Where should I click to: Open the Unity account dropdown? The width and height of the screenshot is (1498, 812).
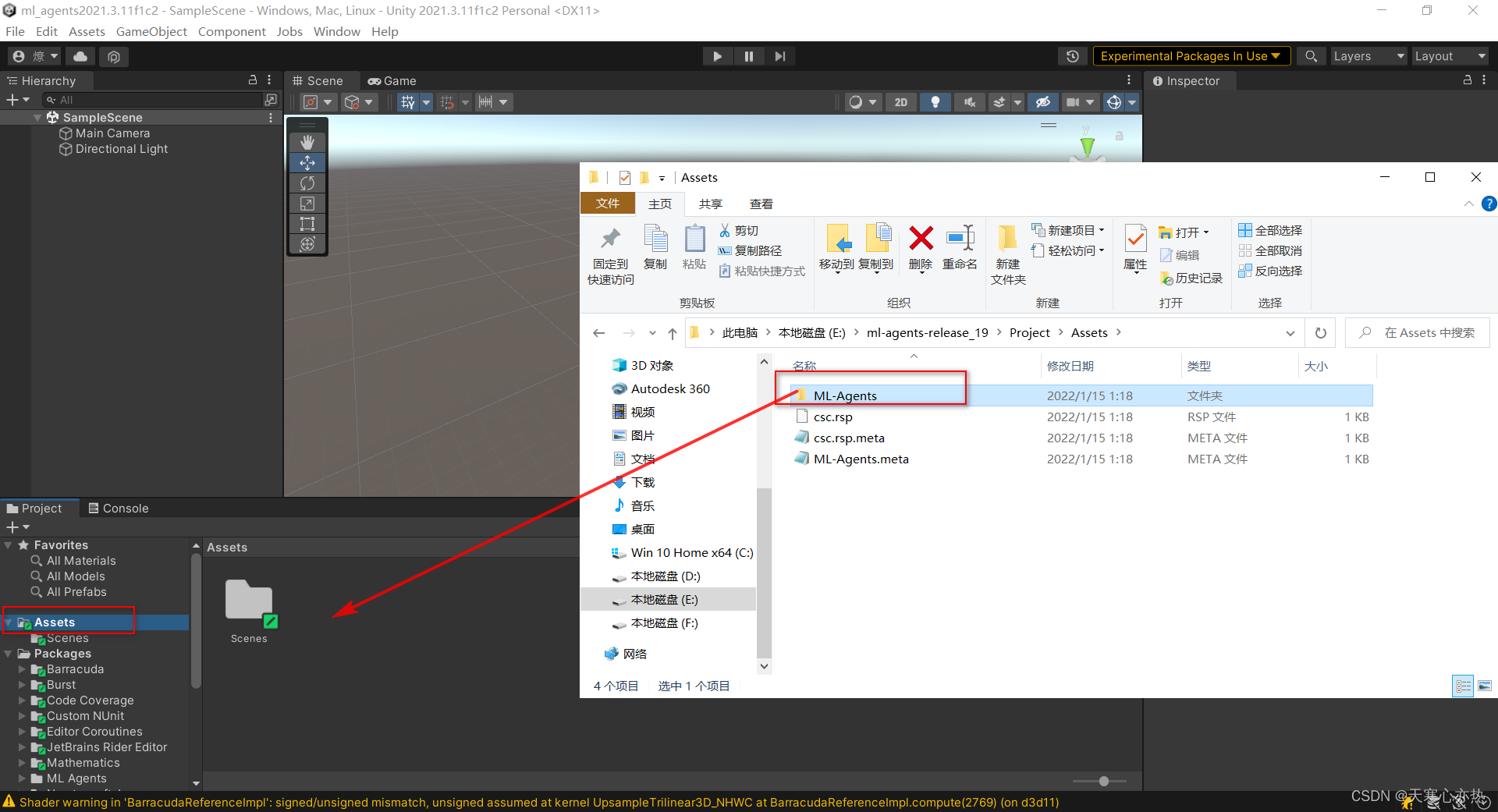coord(35,56)
